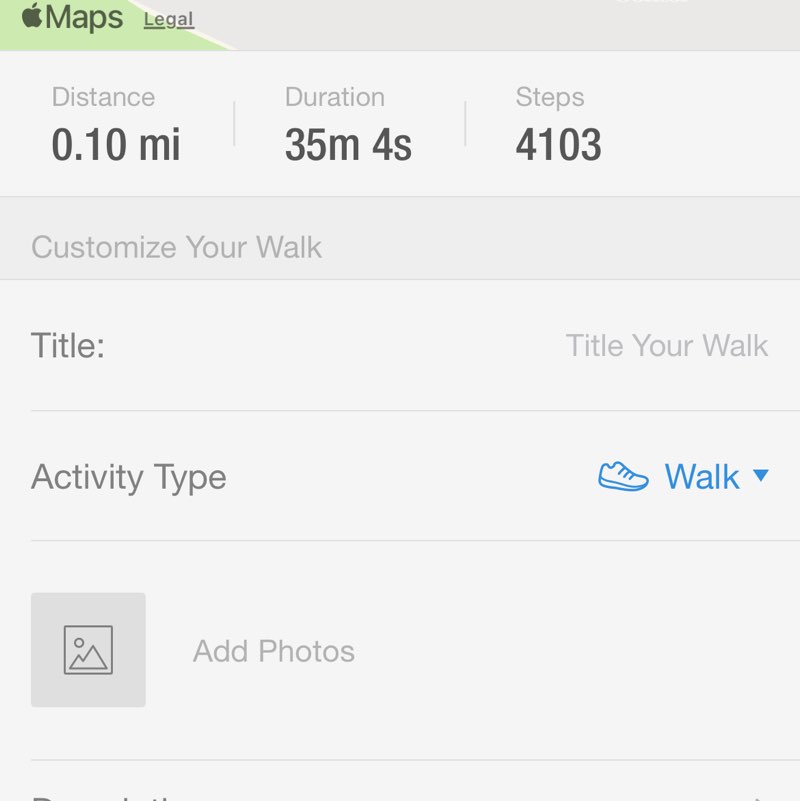Tap the Activity Type row label
Screen dimensions: 800x801
click(129, 477)
